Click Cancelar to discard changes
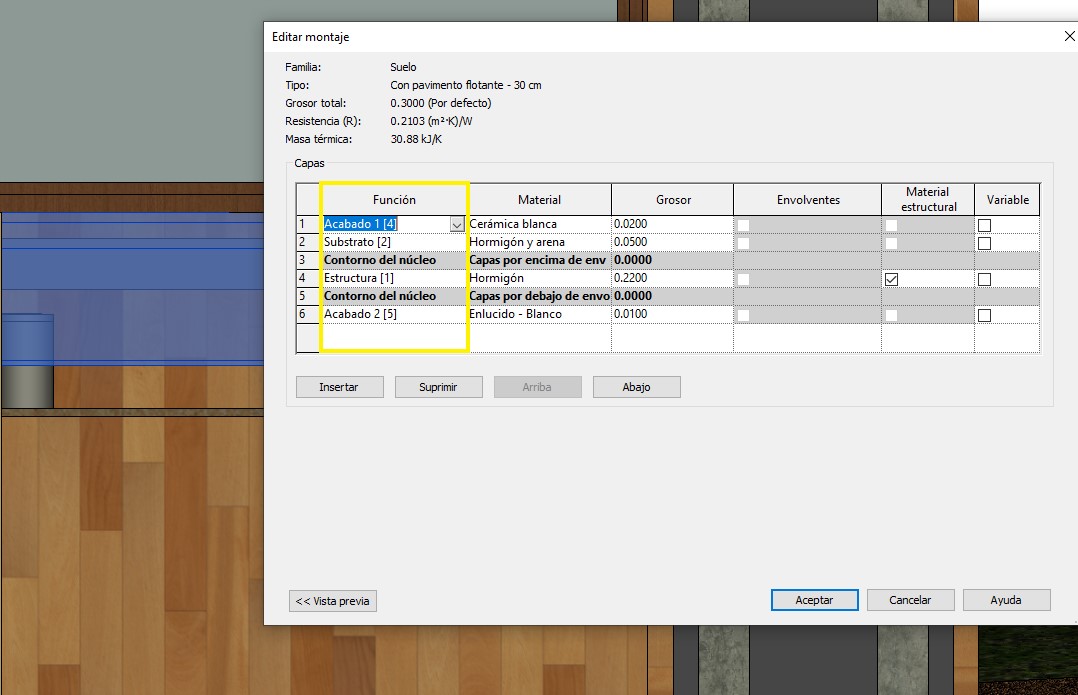The image size is (1078, 695). (910, 600)
